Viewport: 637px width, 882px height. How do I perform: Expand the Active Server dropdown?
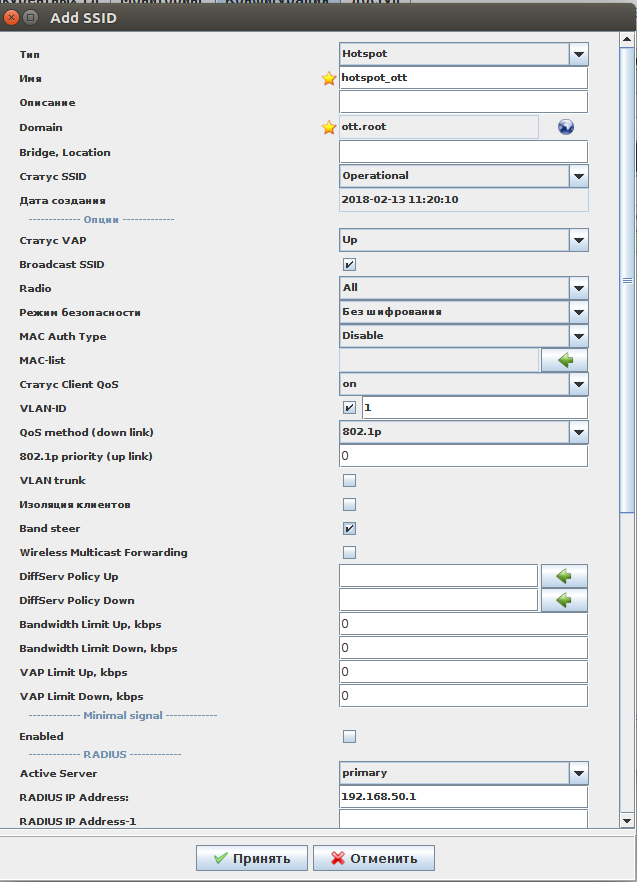tap(578, 773)
